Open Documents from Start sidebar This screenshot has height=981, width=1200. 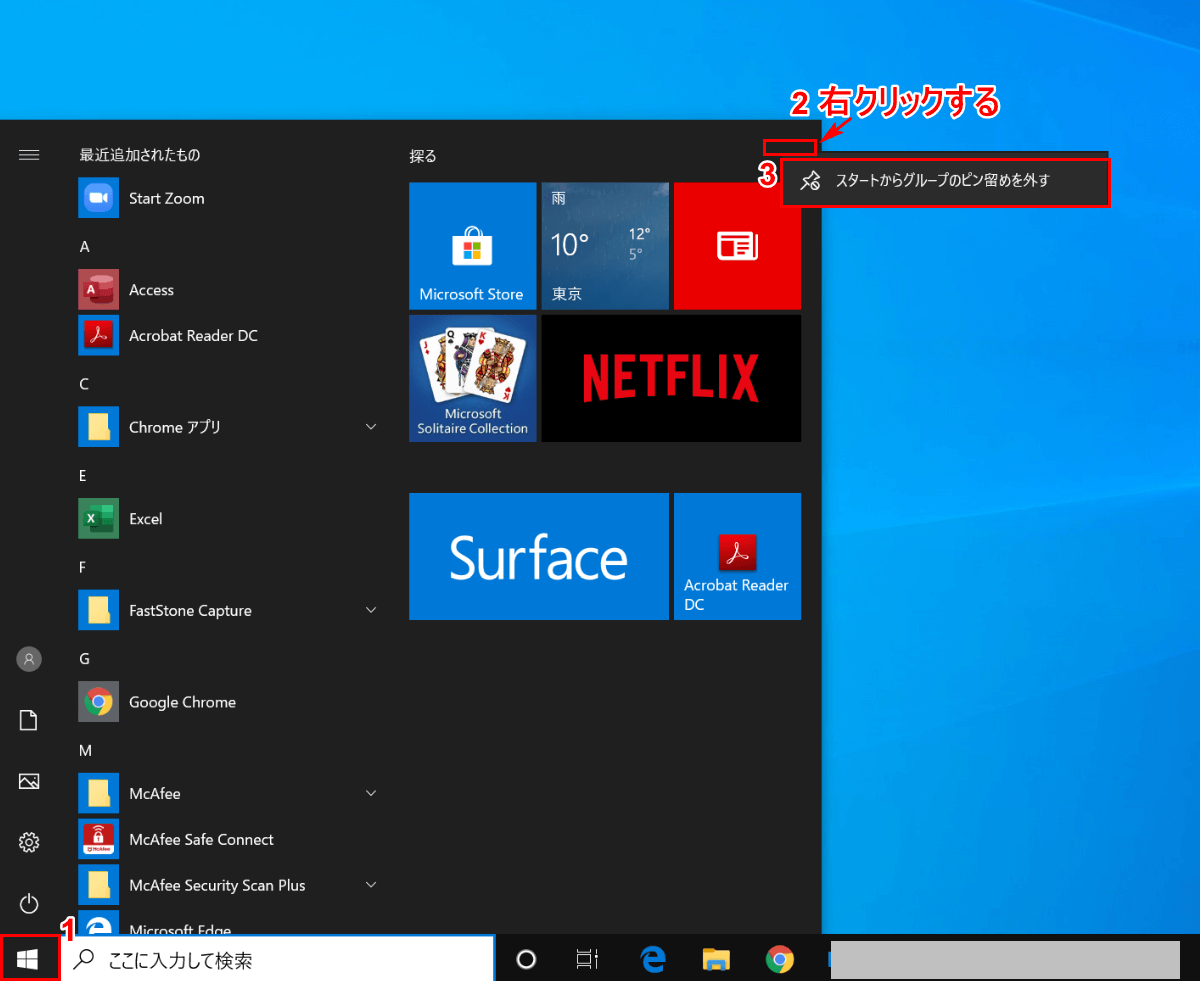pyautogui.click(x=29, y=720)
